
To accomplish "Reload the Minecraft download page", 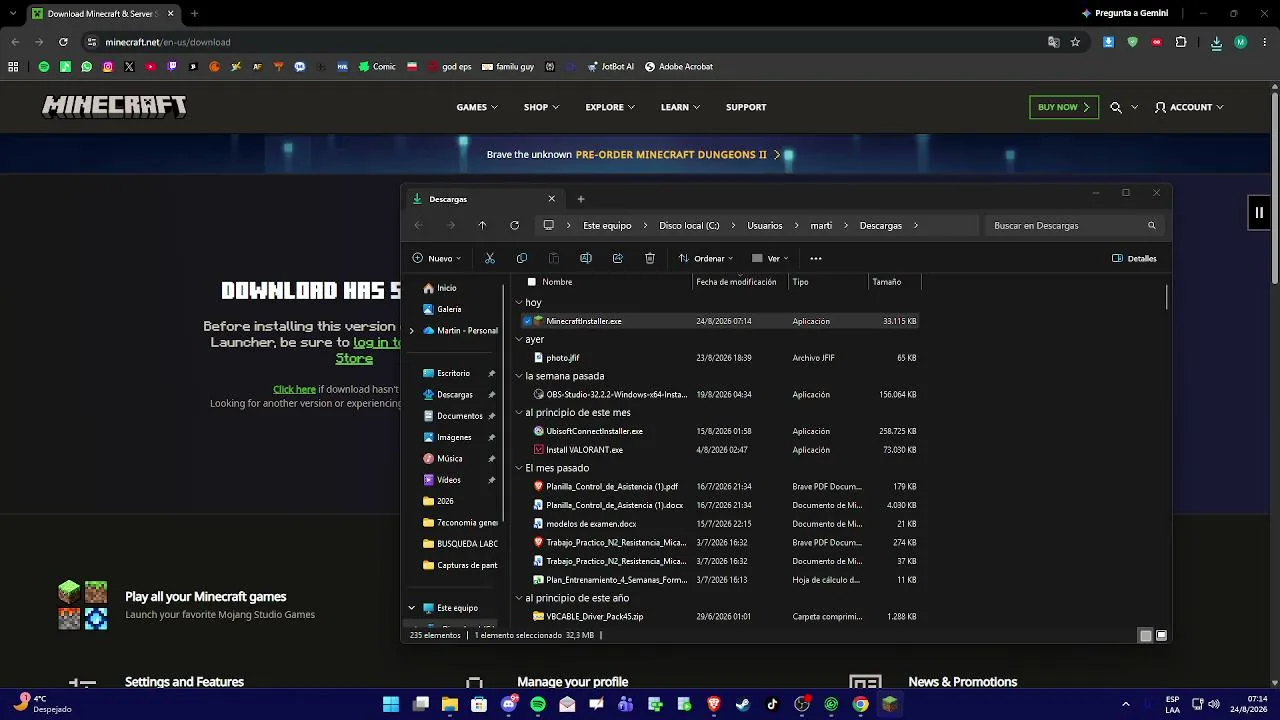I will (63, 42).
